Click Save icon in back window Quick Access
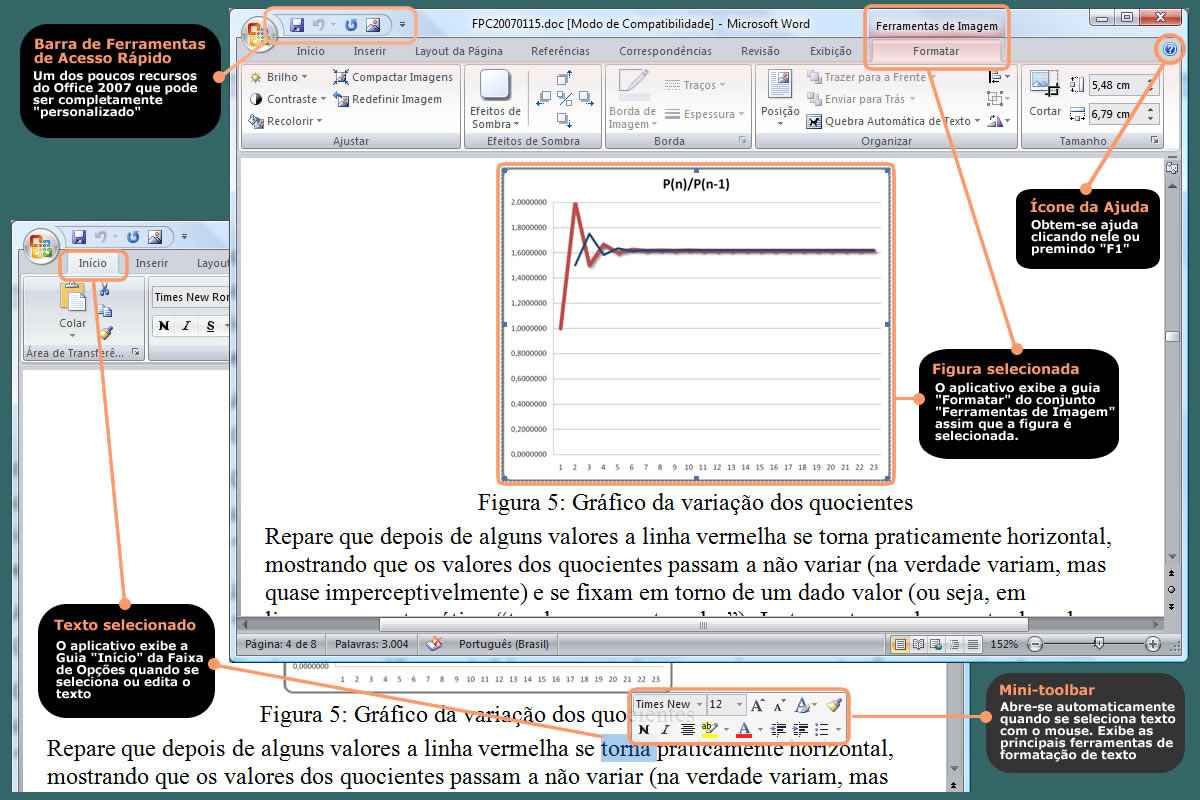 pos(79,237)
